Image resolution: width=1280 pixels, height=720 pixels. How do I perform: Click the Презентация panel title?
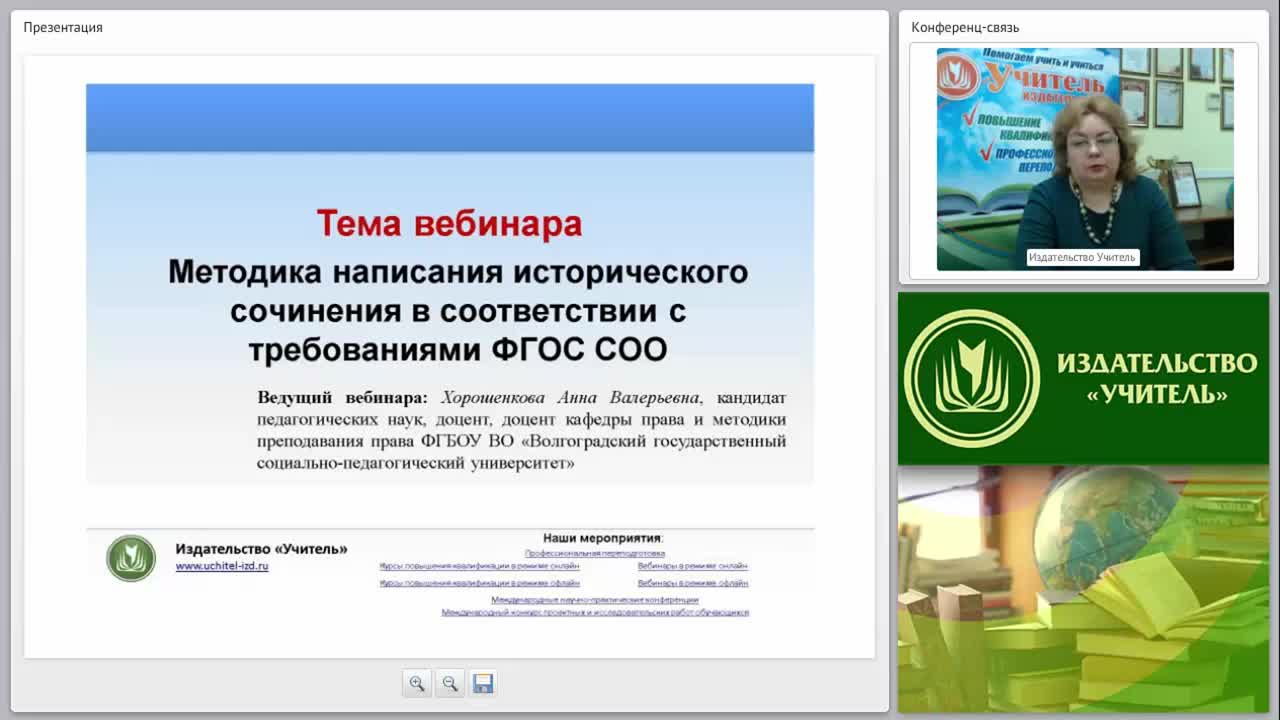click(63, 27)
